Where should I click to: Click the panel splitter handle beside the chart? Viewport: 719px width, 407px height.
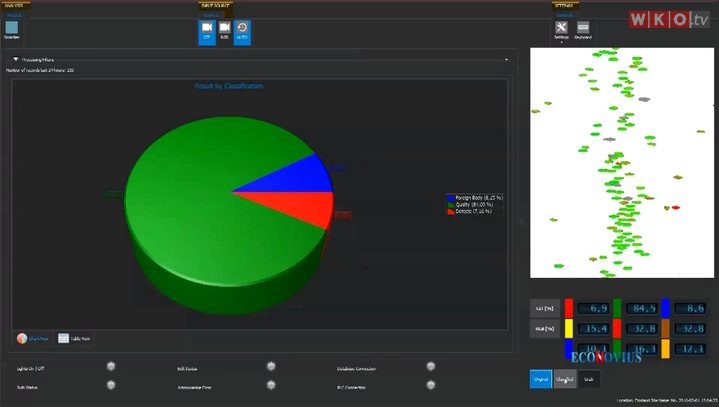coord(519,222)
